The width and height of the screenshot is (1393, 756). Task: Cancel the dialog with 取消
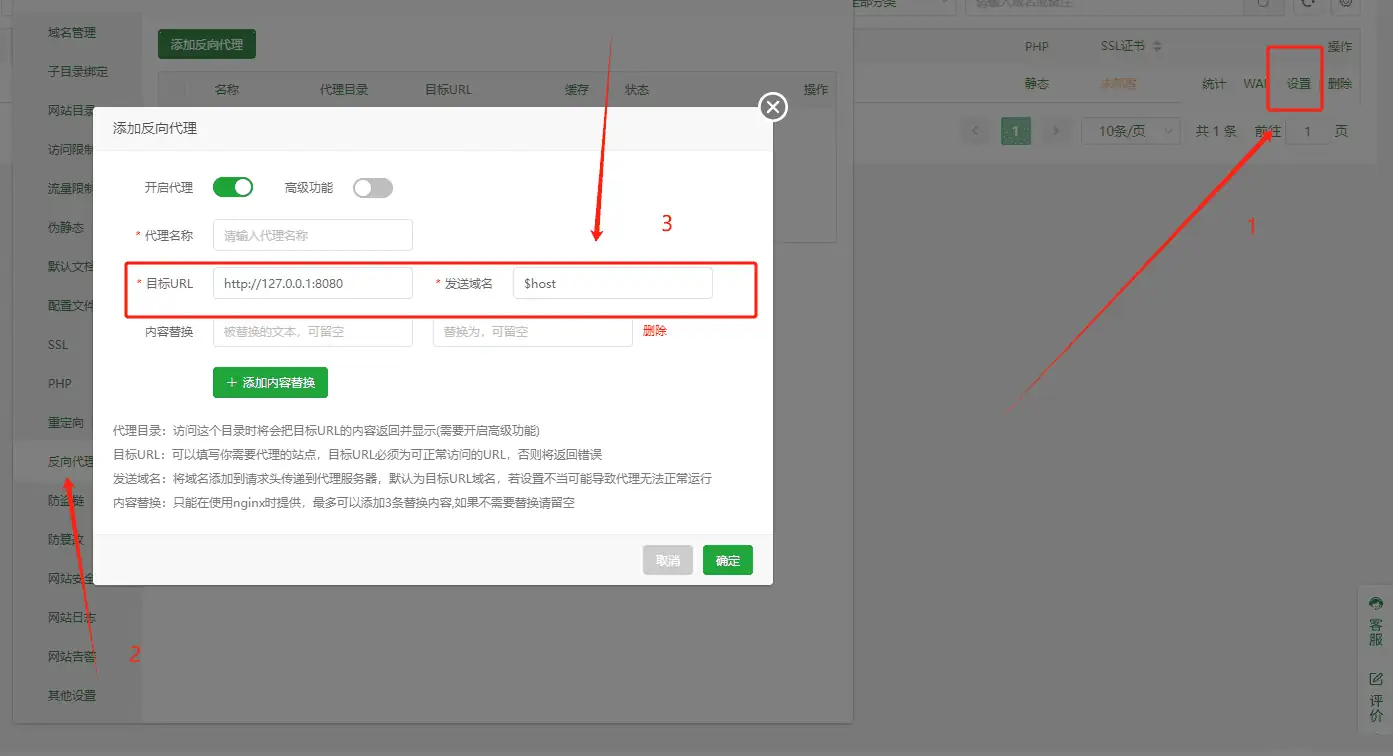(667, 560)
